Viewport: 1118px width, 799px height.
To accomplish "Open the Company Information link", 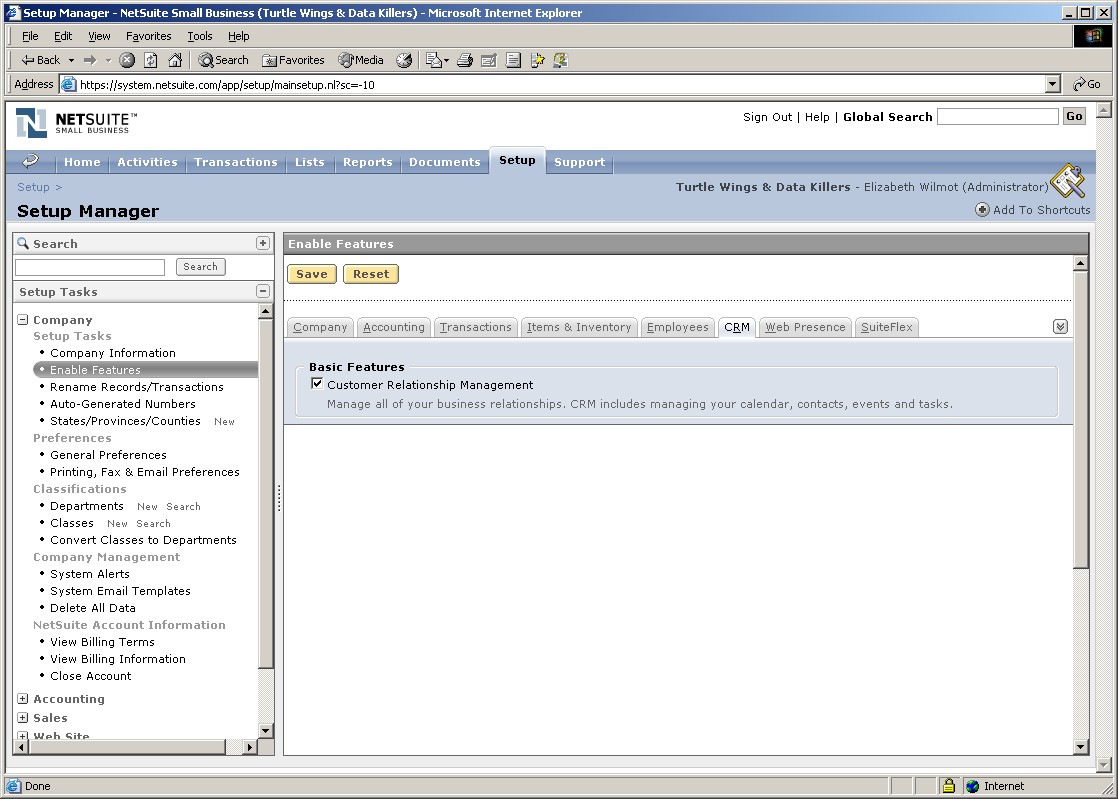I will [x=113, y=353].
